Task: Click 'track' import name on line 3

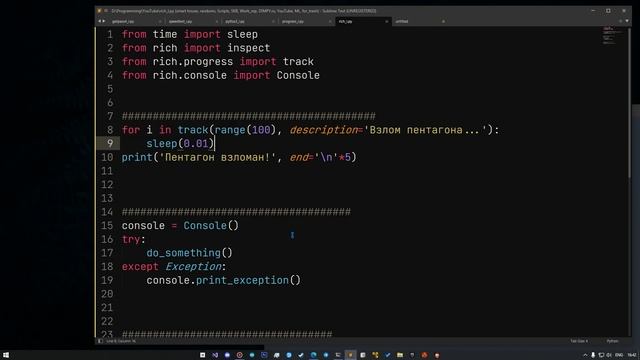Action: coord(298,62)
